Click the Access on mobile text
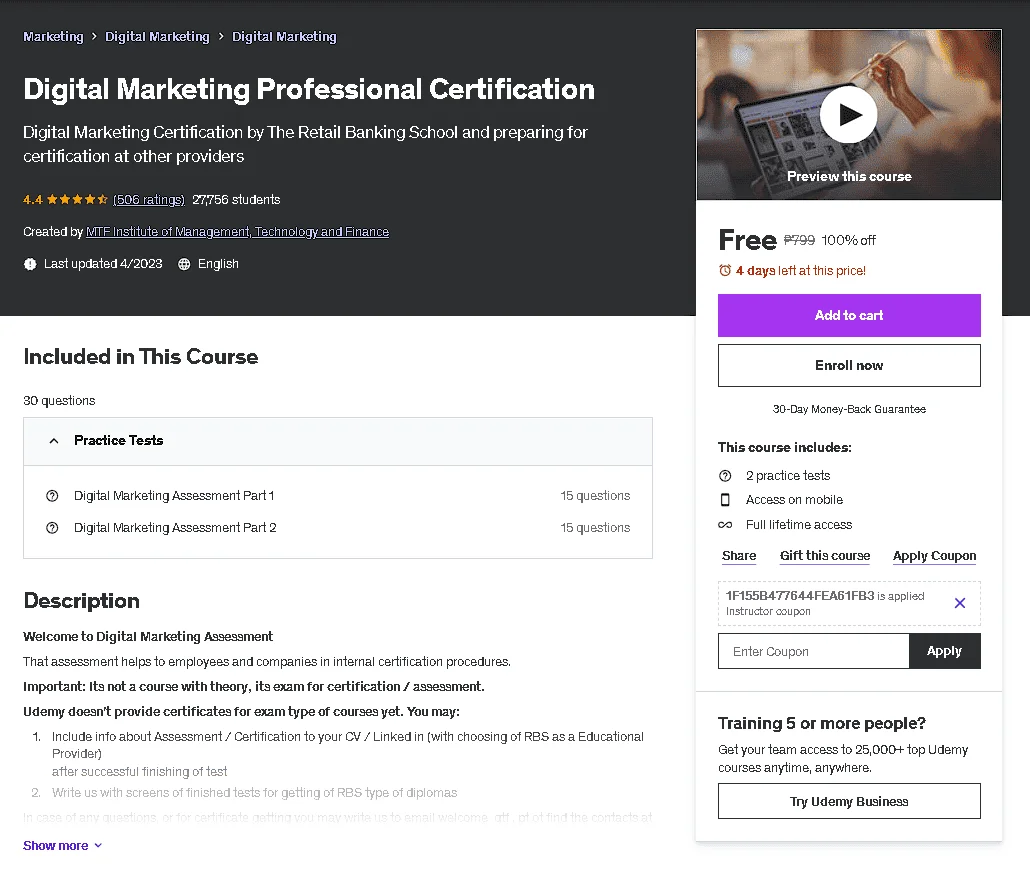 794,499
